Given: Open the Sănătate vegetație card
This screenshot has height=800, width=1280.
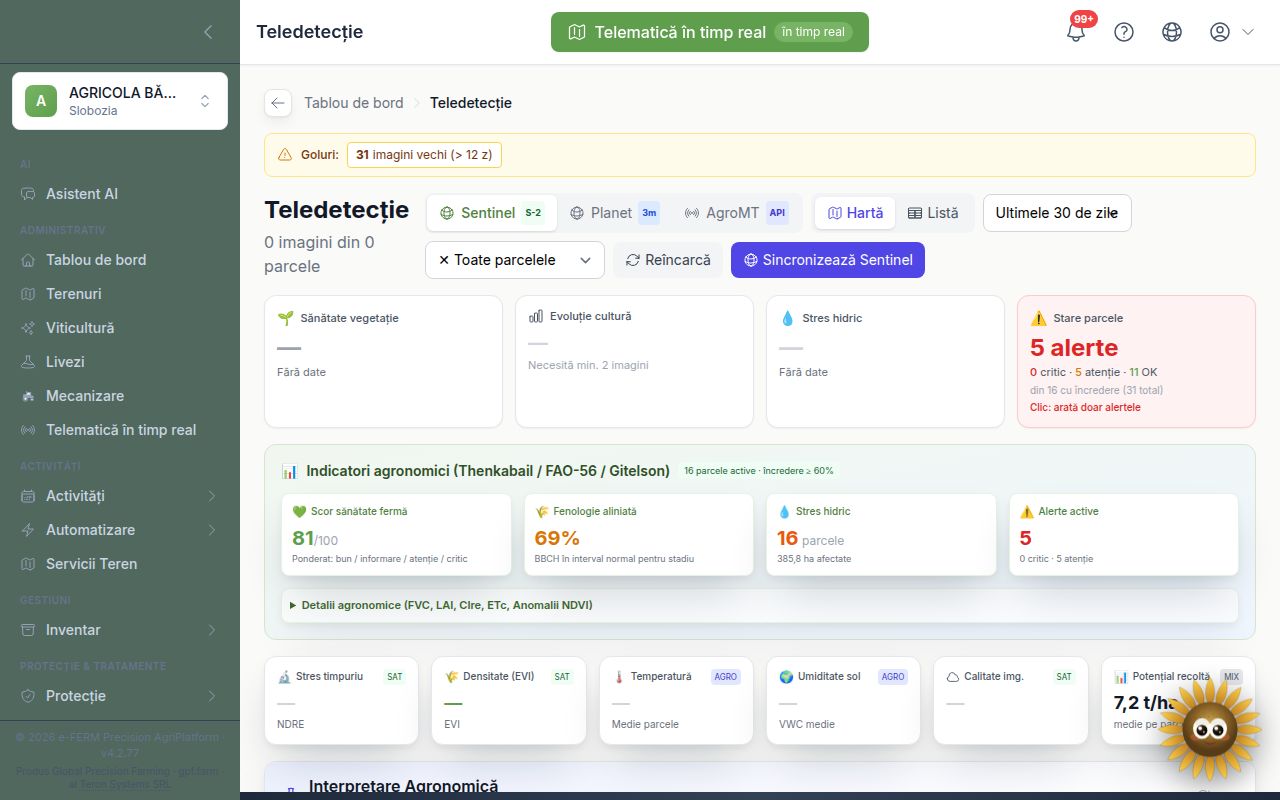Looking at the screenshot, I should click(383, 361).
